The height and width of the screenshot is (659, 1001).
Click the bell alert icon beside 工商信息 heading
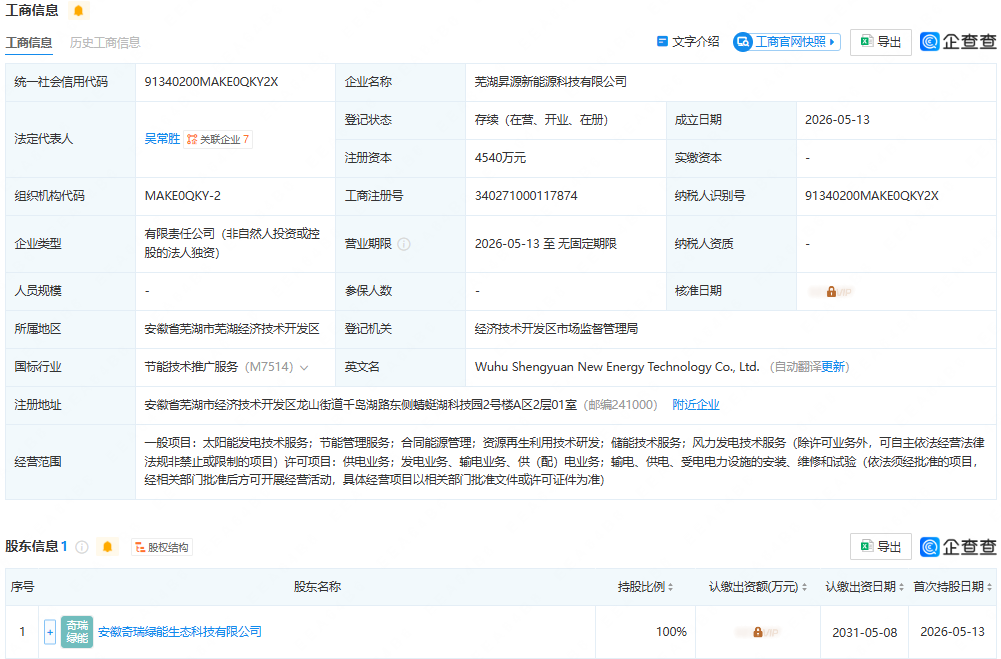(x=79, y=11)
